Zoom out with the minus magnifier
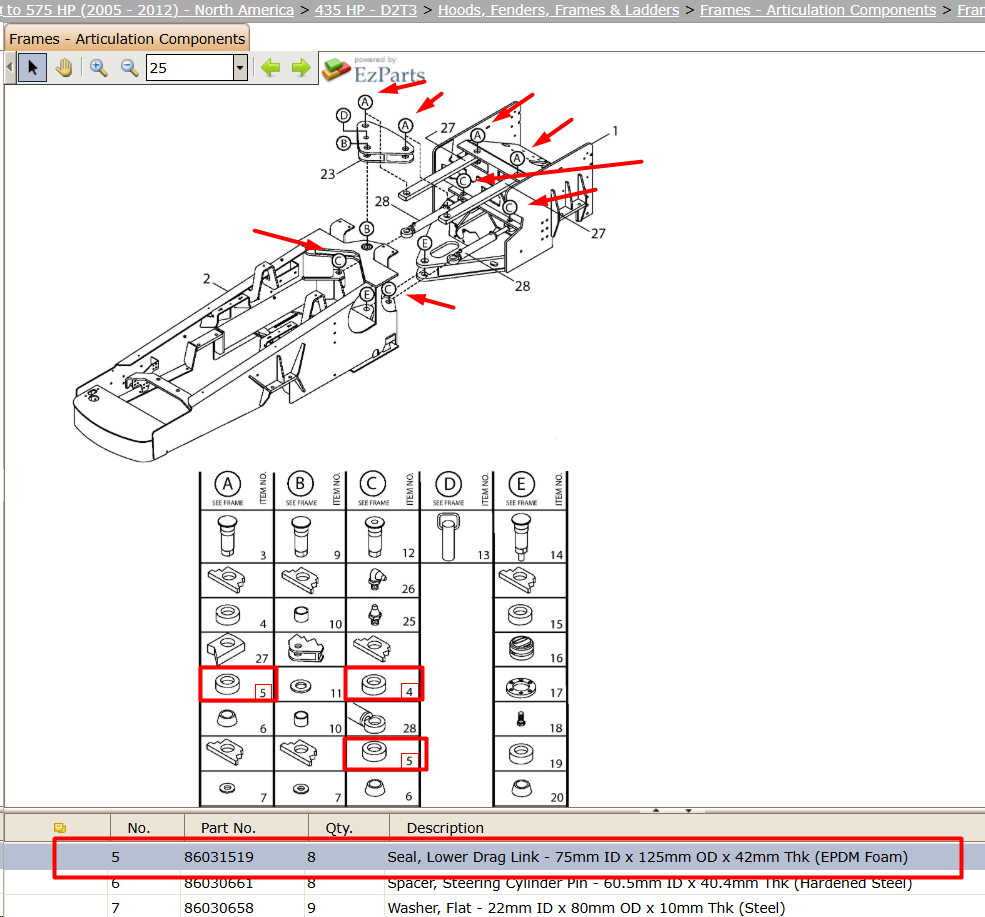 click(x=129, y=67)
